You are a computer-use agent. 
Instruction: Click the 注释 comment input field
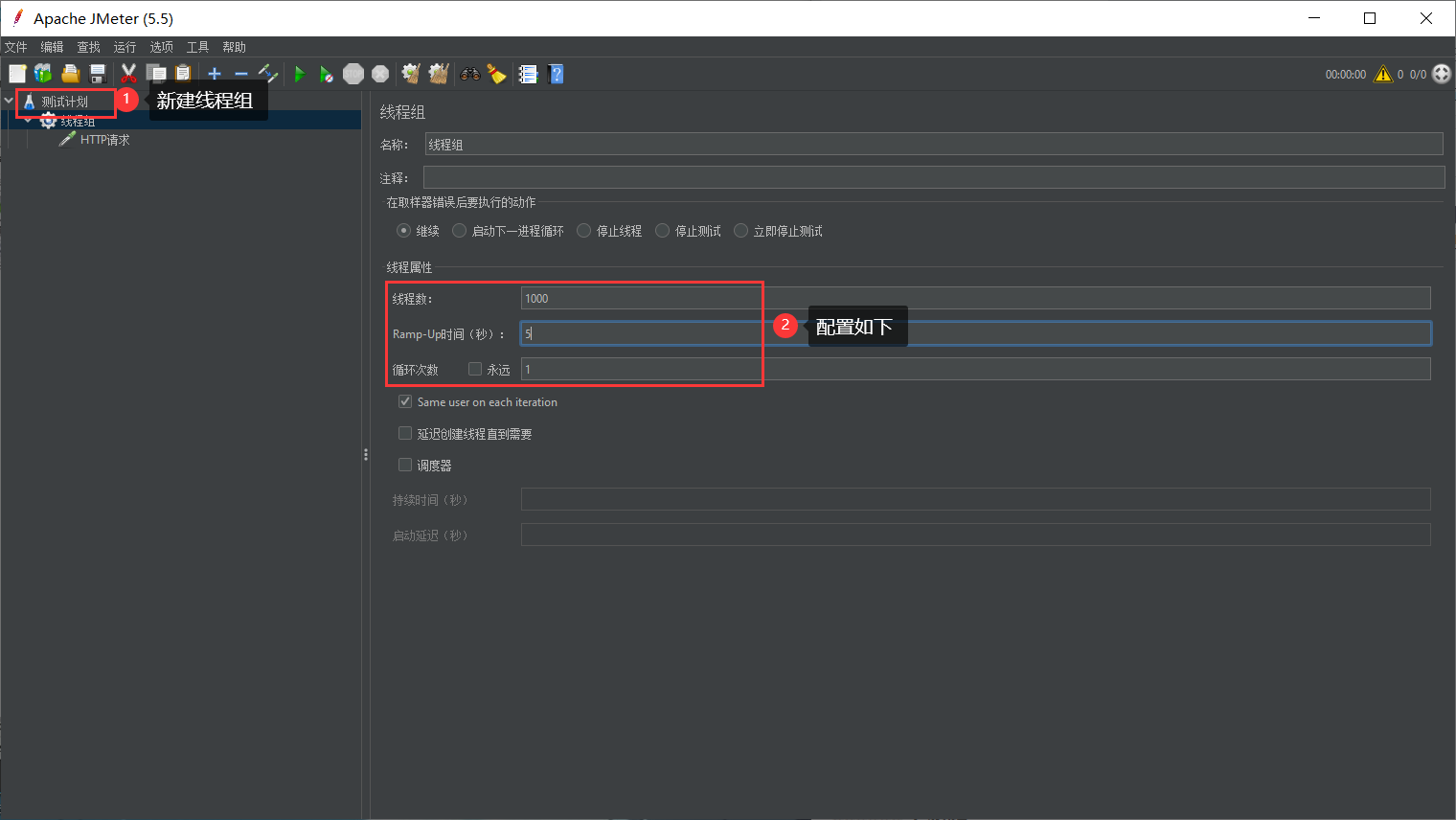coord(934,177)
